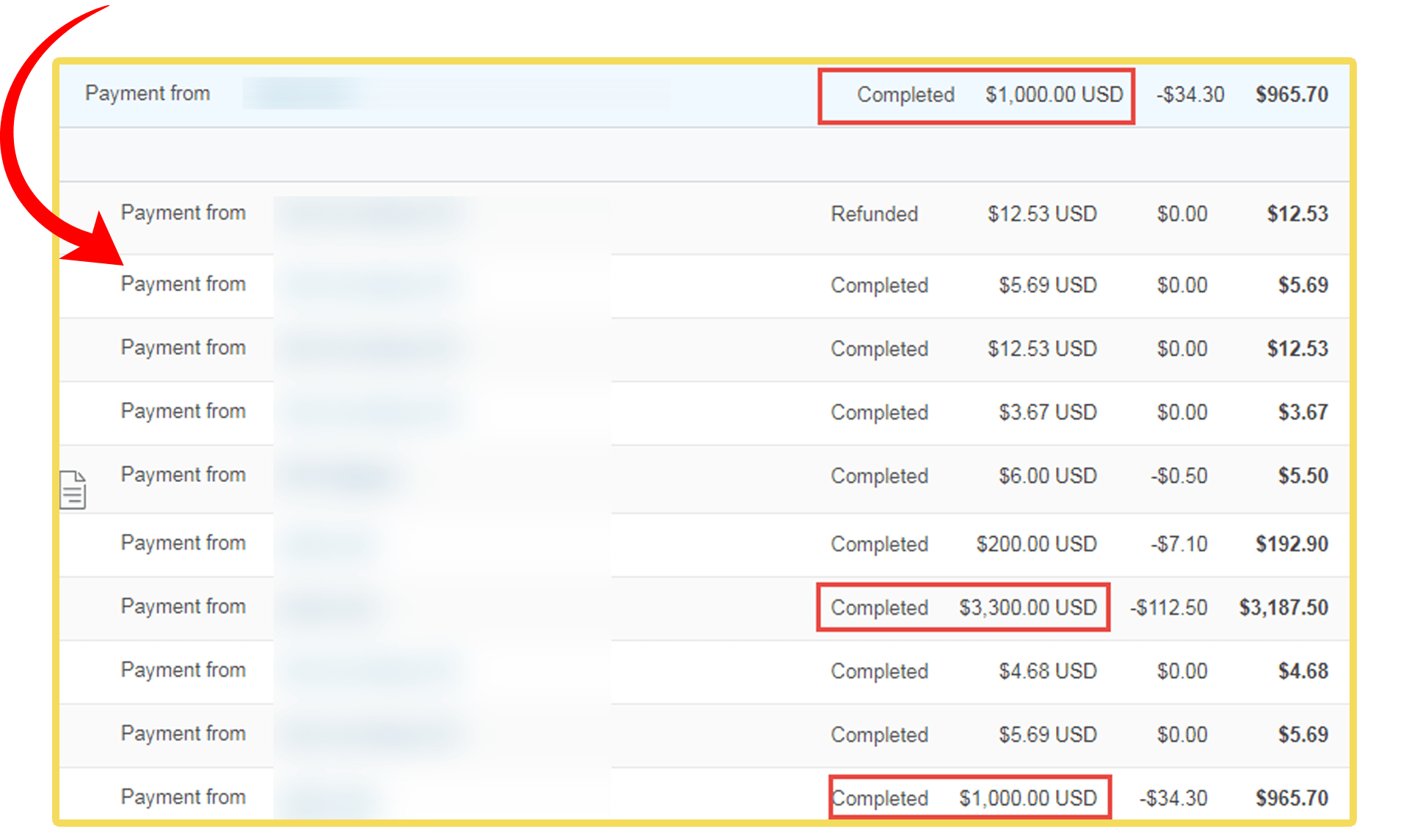The width and height of the screenshot is (1409, 840).
Task: Click the Refunded status for $12.53 payment
Action: pos(874,214)
